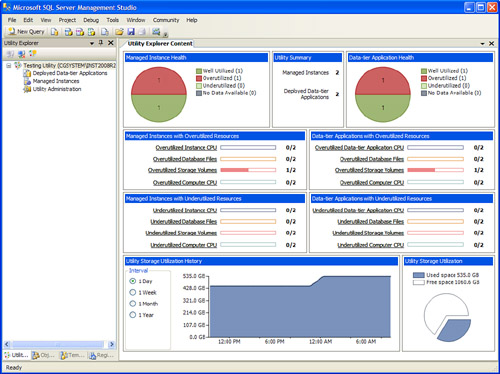The width and height of the screenshot is (500, 374).
Task: Click the SQL Server Compact Query document icon
Action: click(x=105, y=32)
